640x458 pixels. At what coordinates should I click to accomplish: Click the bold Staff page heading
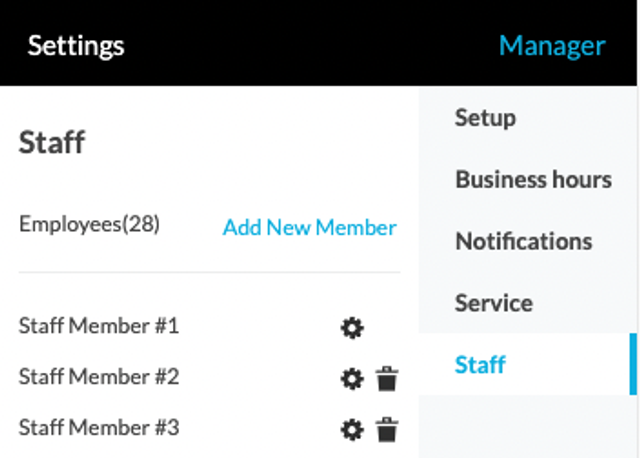(52, 142)
